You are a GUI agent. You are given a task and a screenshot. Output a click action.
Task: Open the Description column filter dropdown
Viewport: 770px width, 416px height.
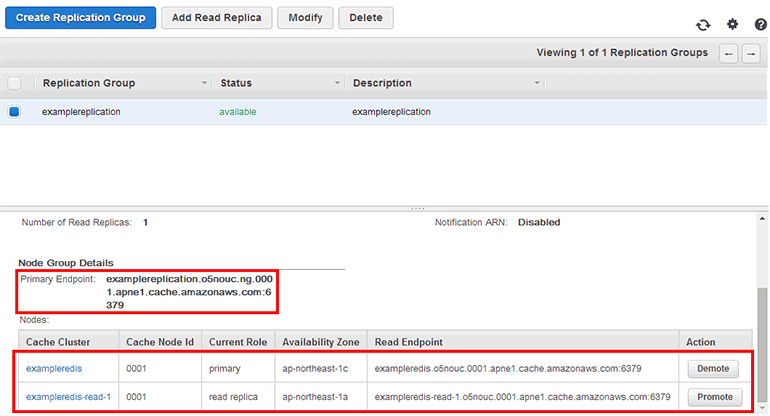(x=537, y=83)
